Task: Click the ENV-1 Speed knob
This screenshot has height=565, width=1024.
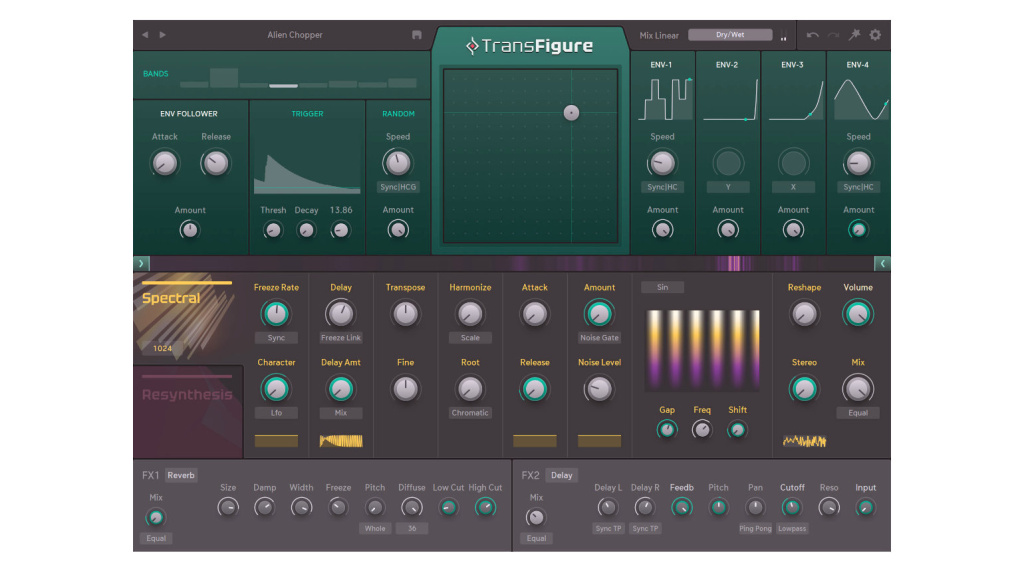Action: point(662,163)
